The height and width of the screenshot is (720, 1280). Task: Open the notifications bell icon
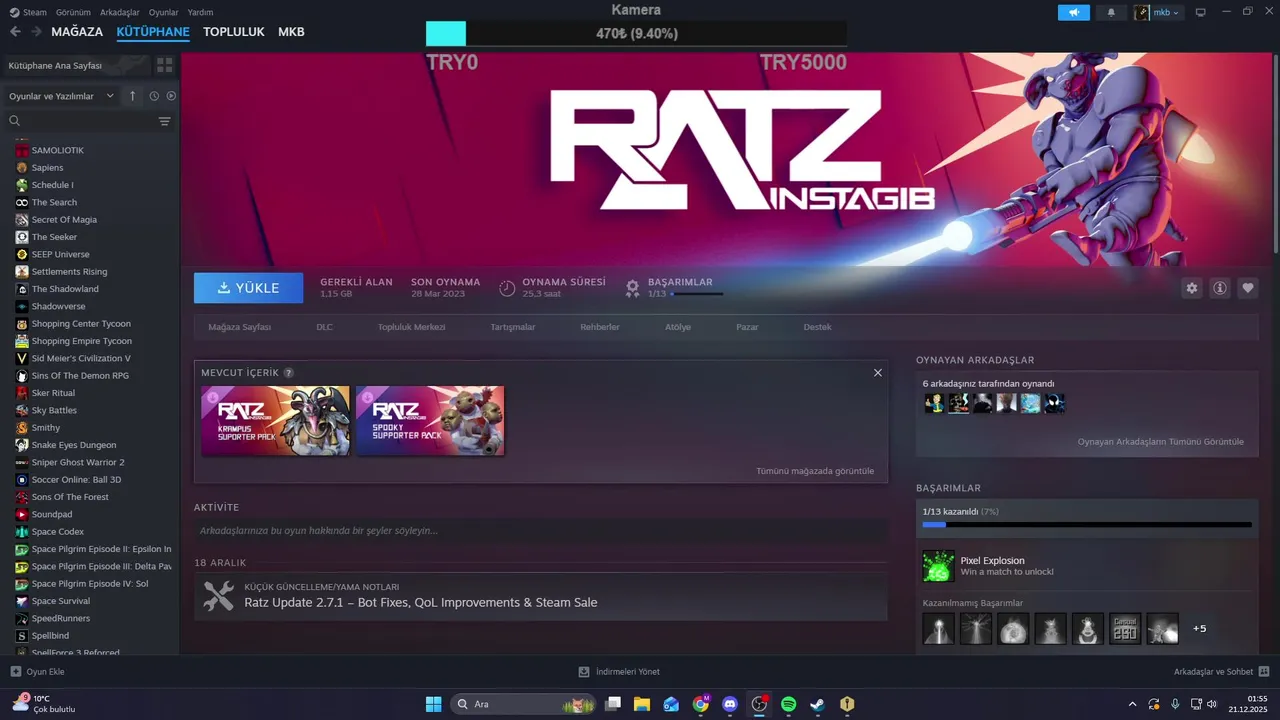pyautogui.click(x=1111, y=13)
